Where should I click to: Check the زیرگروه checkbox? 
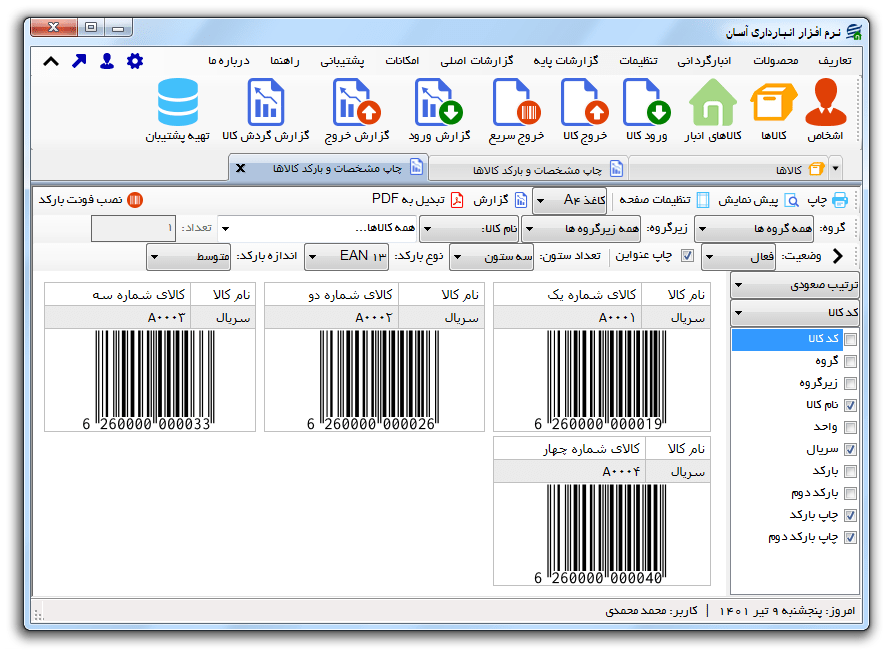point(850,384)
